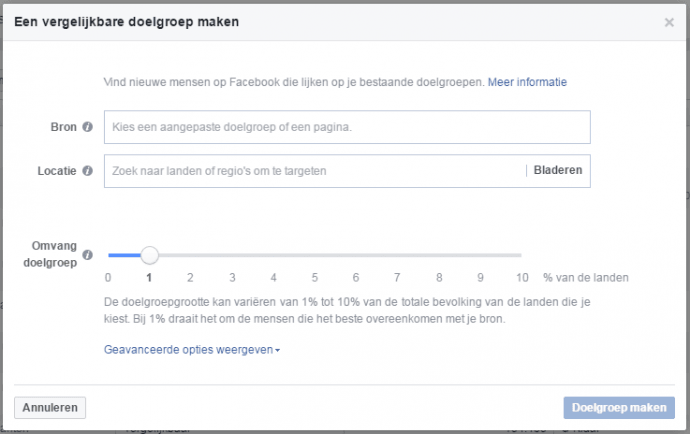Click the Locatie country search field
This screenshot has height=434, width=690.
tap(314, 171)
